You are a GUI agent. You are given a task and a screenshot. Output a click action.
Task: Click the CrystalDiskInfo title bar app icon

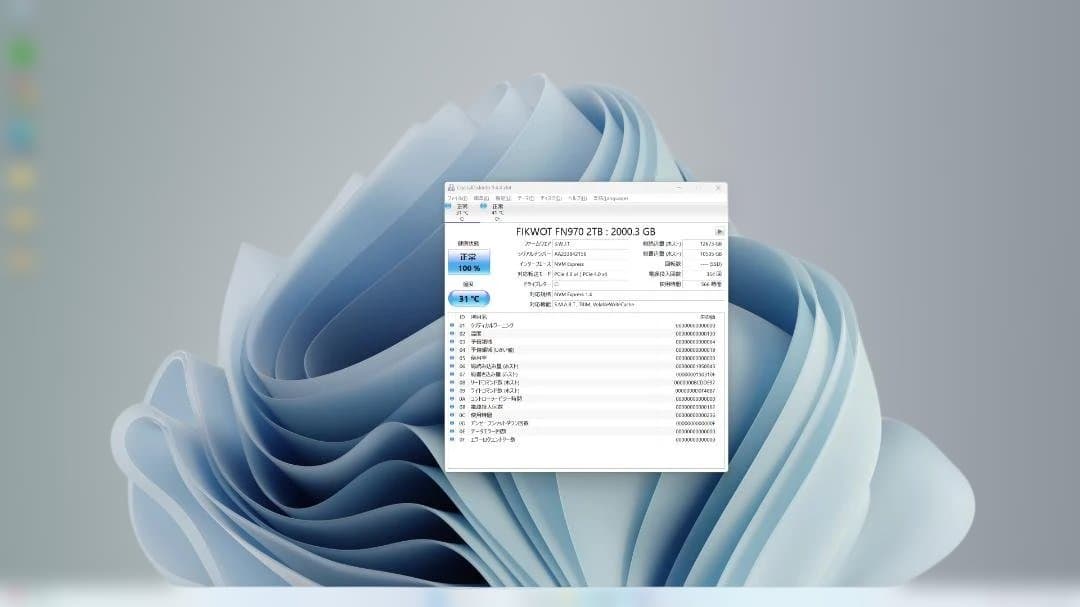pos(451,188)
